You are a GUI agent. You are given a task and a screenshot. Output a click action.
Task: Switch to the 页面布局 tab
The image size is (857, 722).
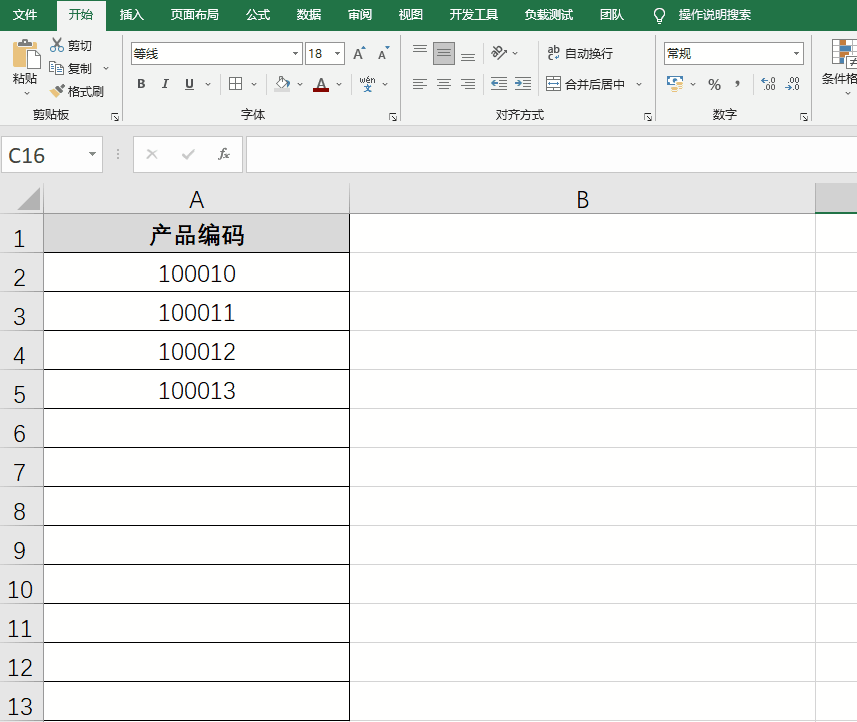point(195,15)
